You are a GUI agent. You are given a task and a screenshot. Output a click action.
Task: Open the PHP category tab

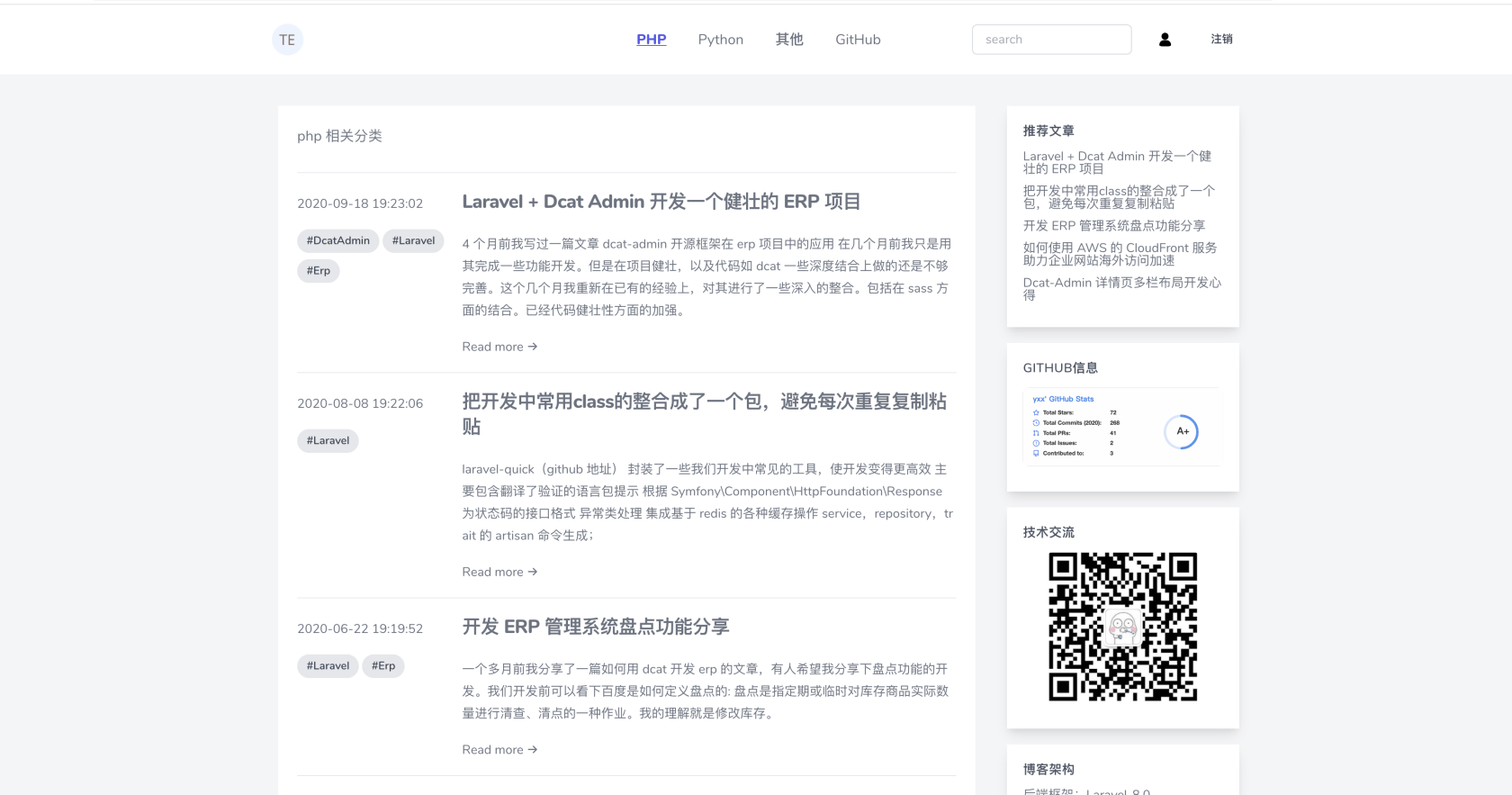tap(652, 40)
